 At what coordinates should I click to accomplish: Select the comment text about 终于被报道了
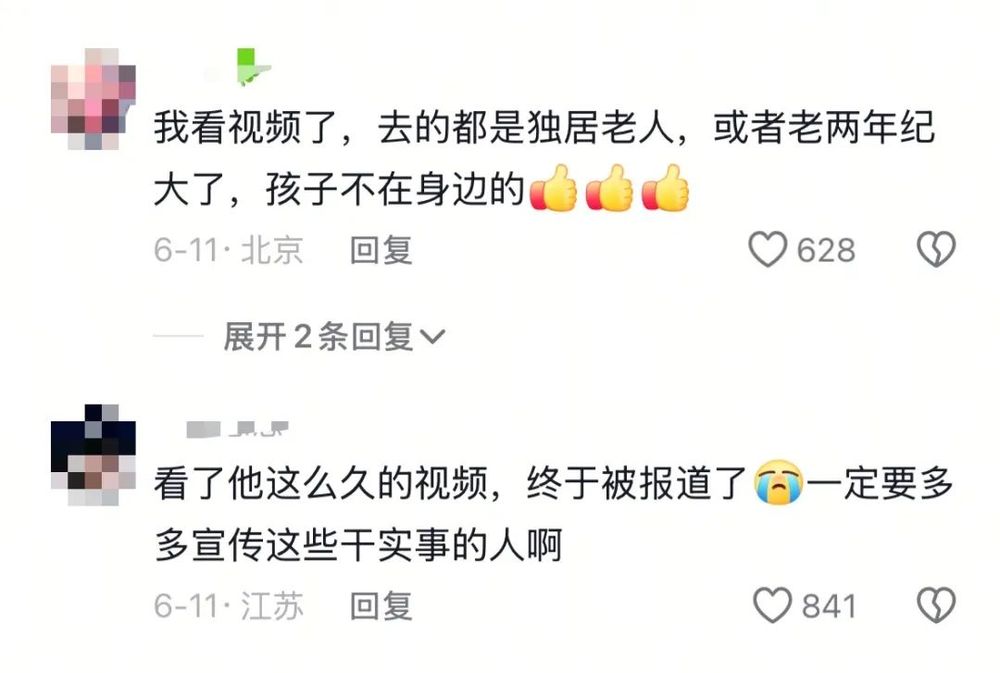tap(553, 514)
